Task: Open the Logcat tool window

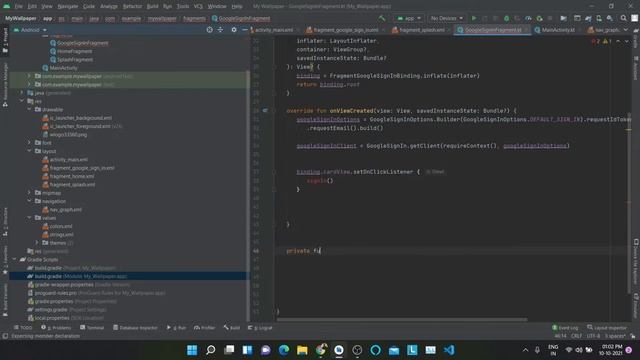Action: [x=260, y=327]
